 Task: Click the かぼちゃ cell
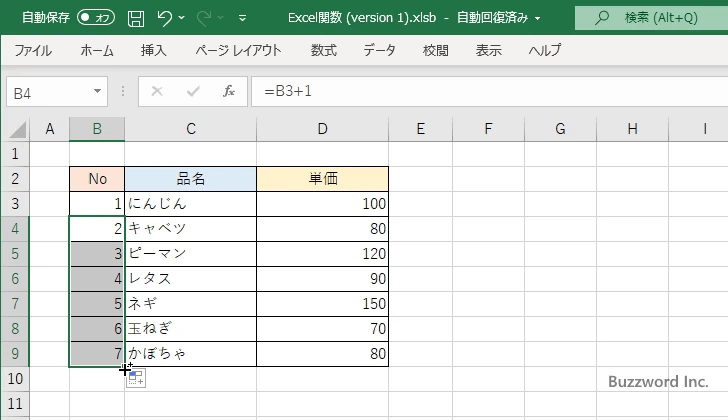[190, 354]
